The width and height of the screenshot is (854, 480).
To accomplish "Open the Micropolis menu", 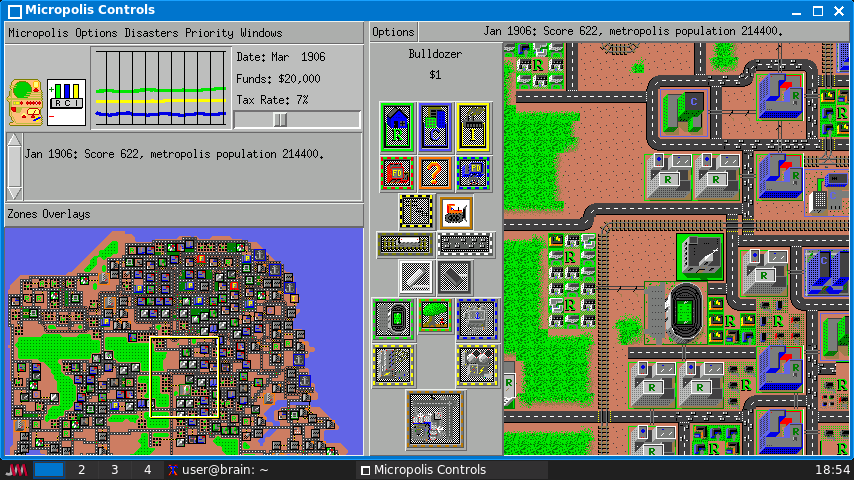I will pos(38,33).
